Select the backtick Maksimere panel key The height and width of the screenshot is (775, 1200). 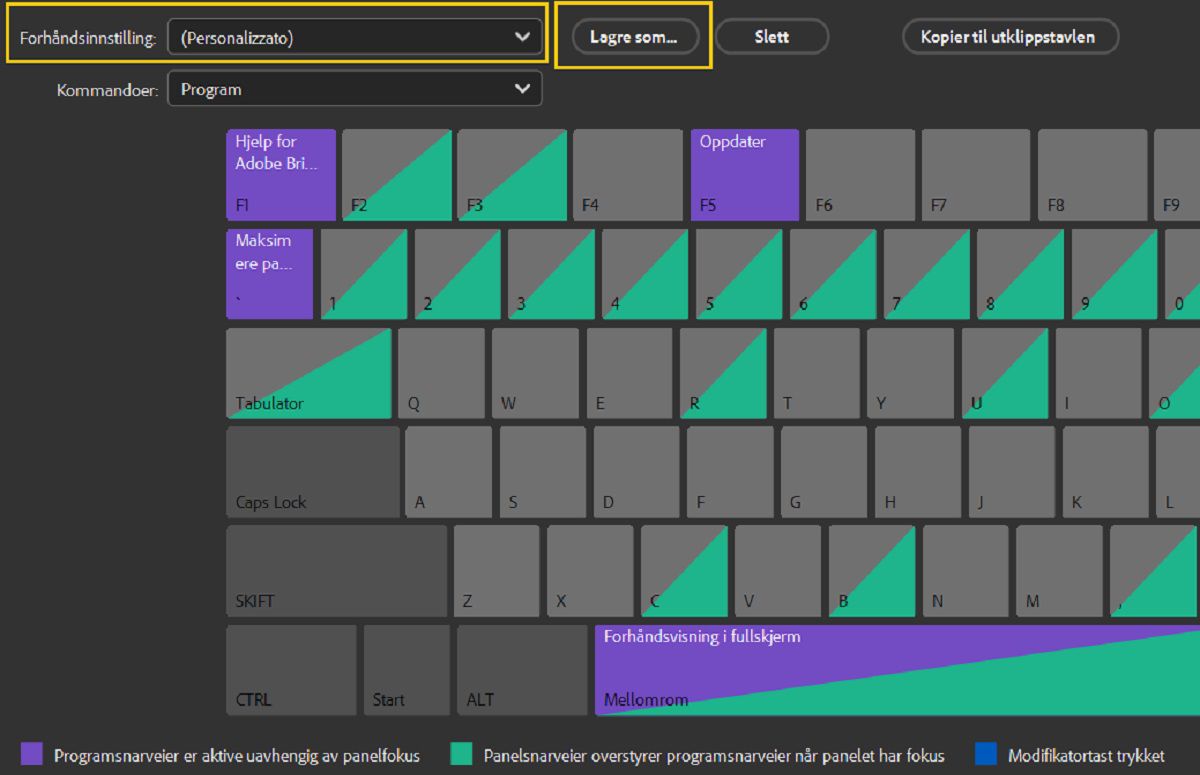(270, 274)
